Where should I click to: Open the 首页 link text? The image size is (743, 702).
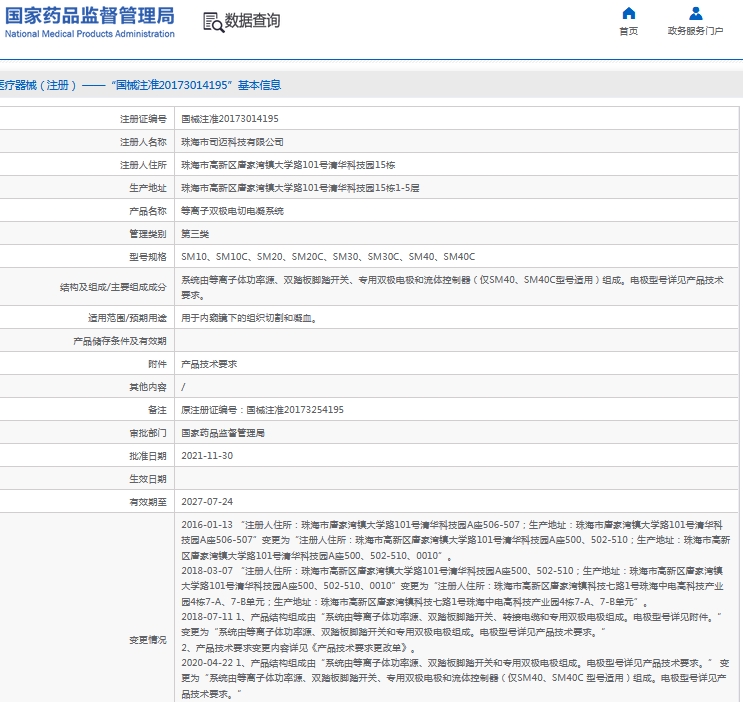[x=628, y=31]
